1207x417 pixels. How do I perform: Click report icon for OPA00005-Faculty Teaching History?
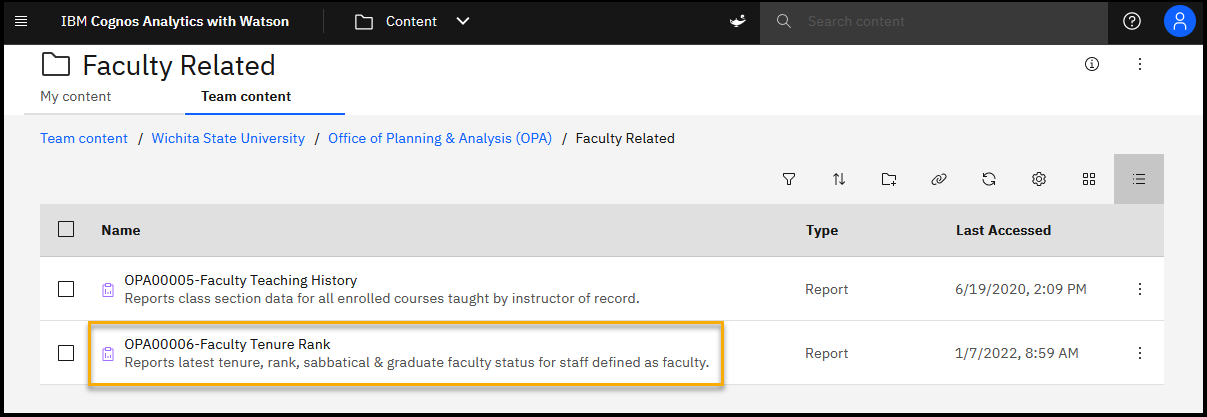coord(108,289)
